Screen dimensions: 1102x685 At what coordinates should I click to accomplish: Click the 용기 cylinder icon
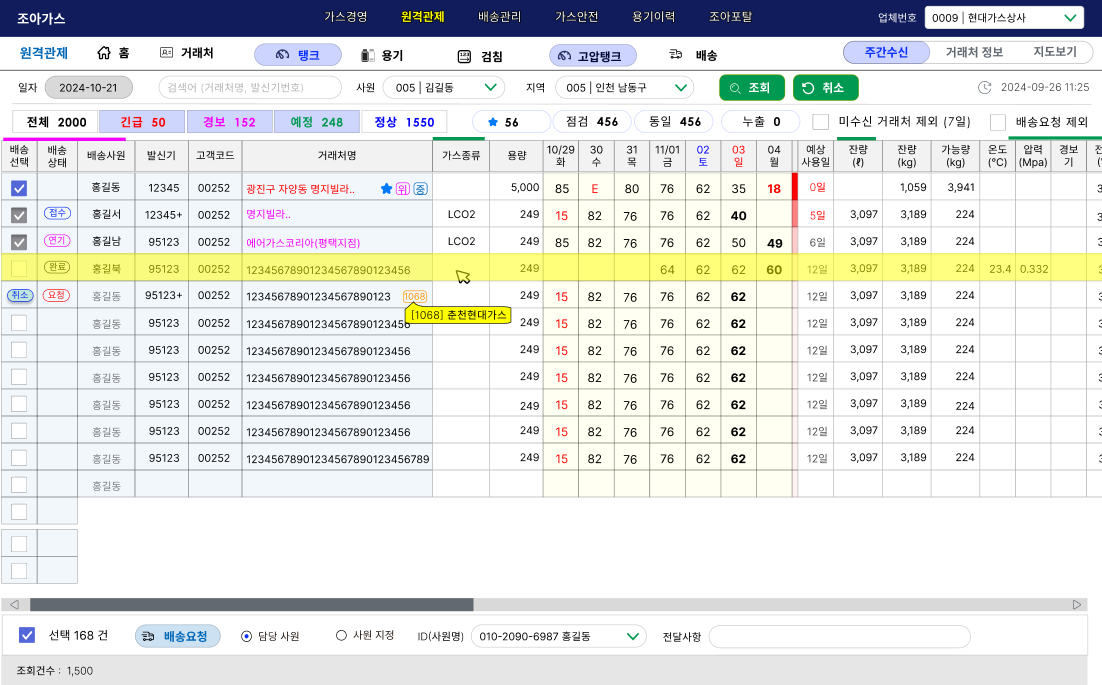point(367,56)
